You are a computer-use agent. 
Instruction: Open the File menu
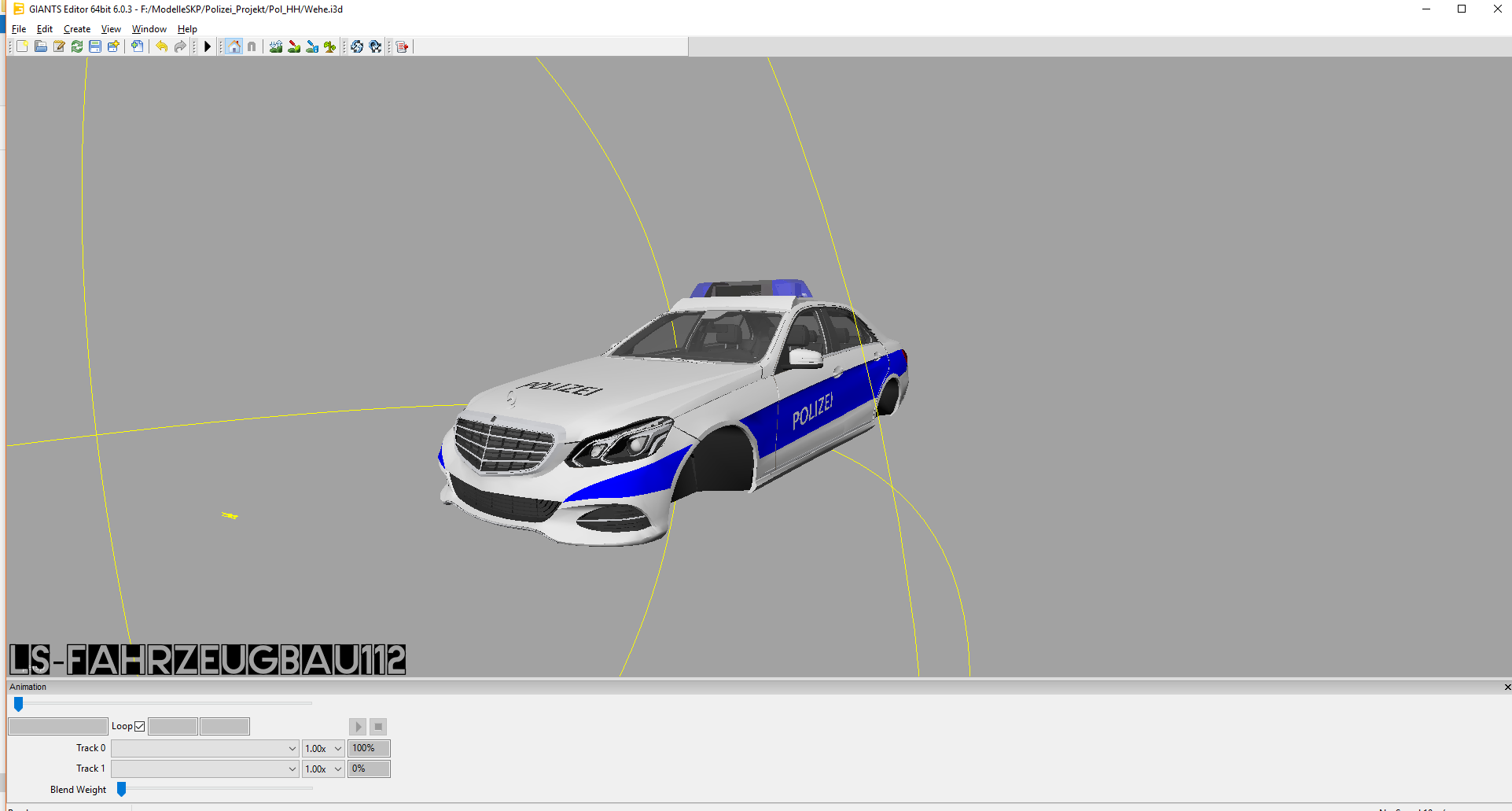[x=19, y=29]
